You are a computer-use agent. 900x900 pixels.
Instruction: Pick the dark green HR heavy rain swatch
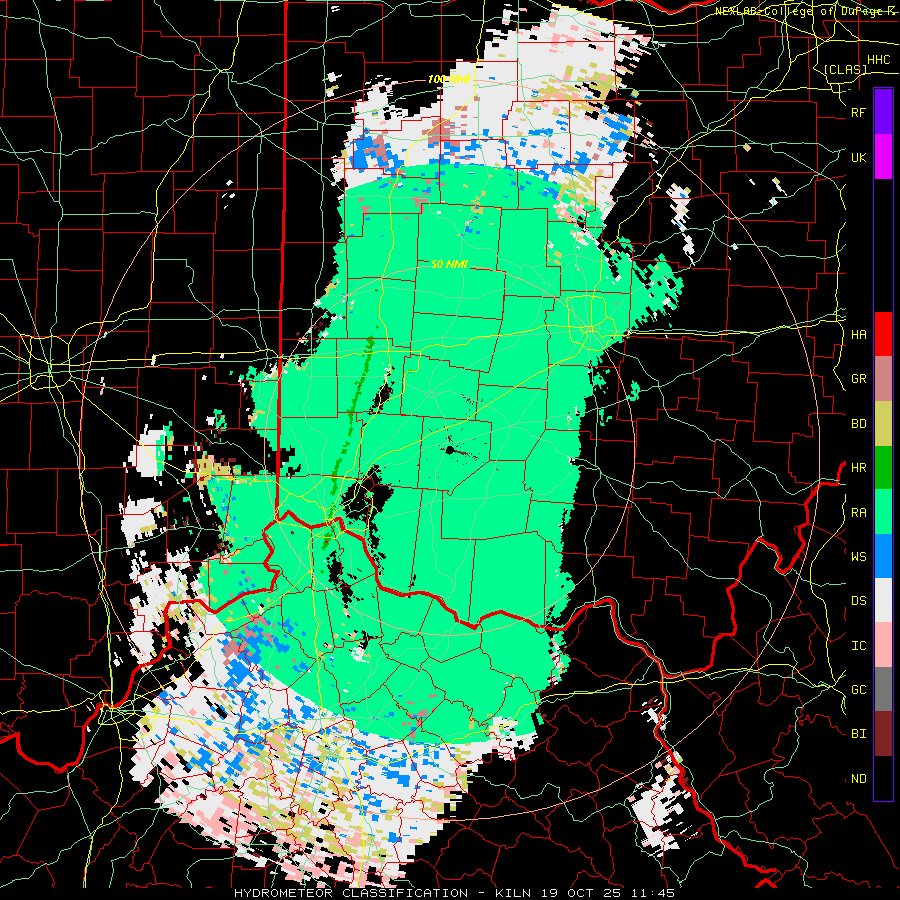point(883,467)
